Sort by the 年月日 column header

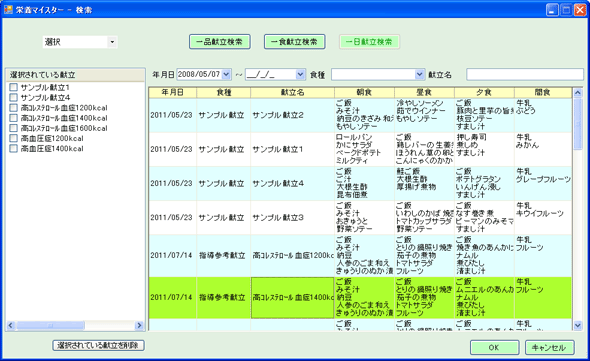pos(173,92)
